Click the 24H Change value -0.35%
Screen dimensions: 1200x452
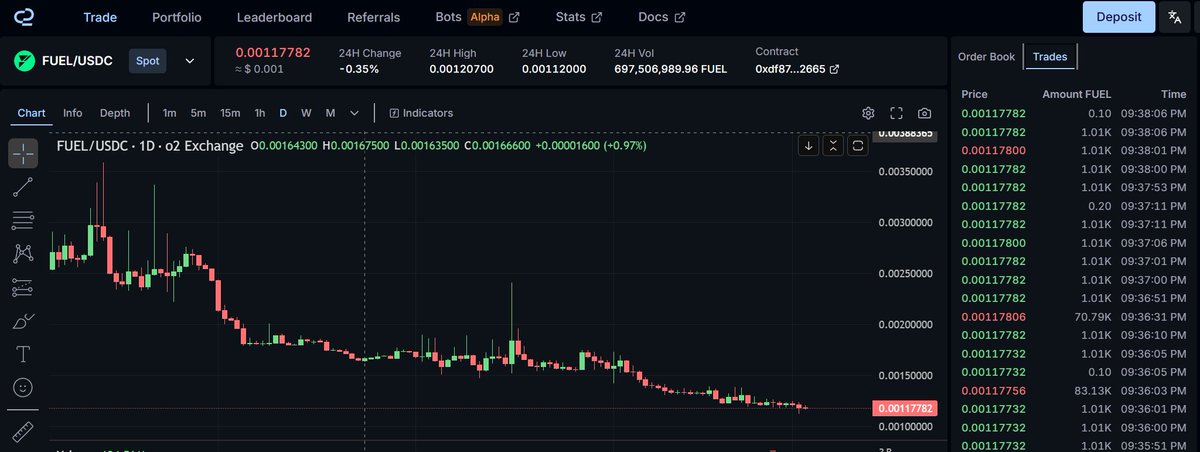(x=359, y=69)
